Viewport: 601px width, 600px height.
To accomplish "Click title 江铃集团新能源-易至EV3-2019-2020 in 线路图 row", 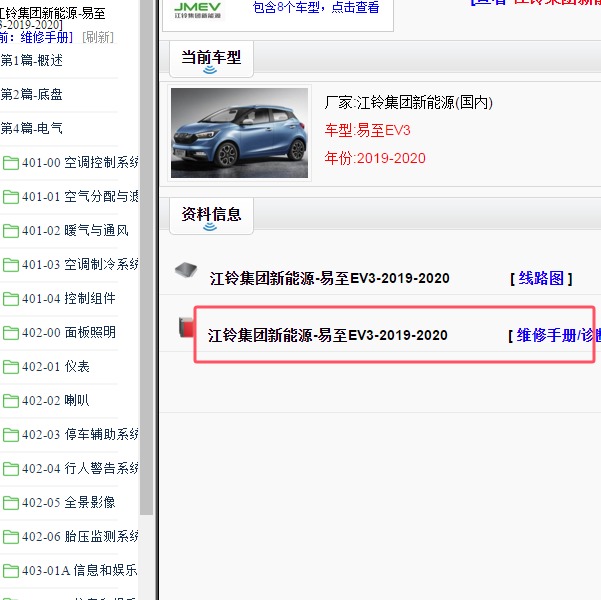I will 330,278.
